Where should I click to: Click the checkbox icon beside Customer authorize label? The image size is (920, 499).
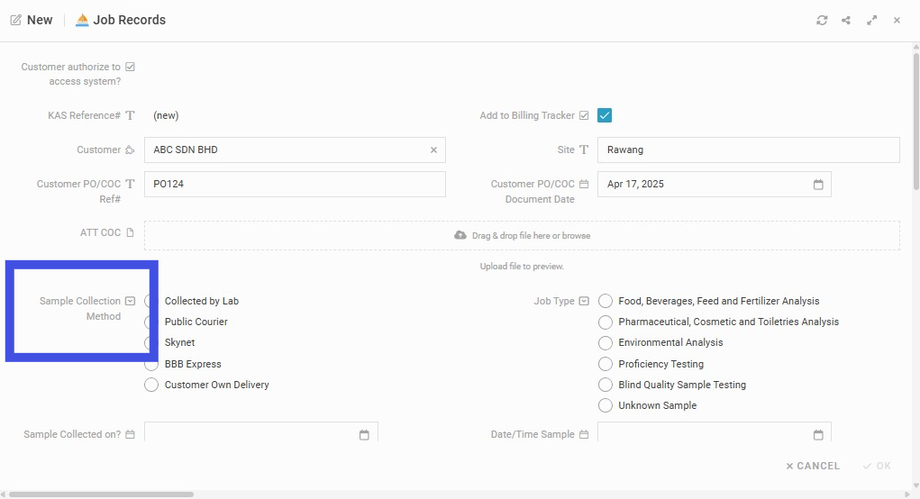coord(130,67)
